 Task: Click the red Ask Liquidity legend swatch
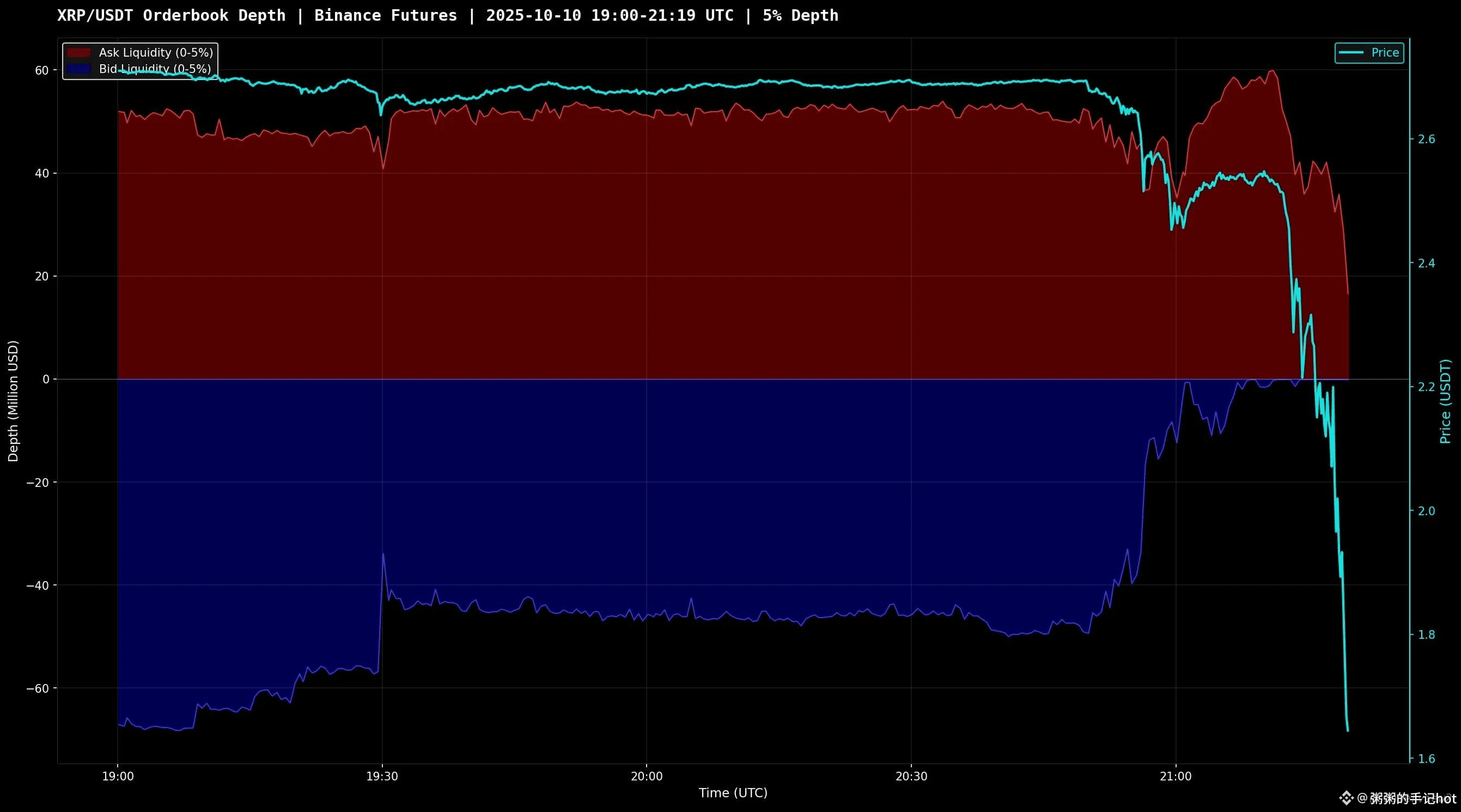[x=78, y=53]
